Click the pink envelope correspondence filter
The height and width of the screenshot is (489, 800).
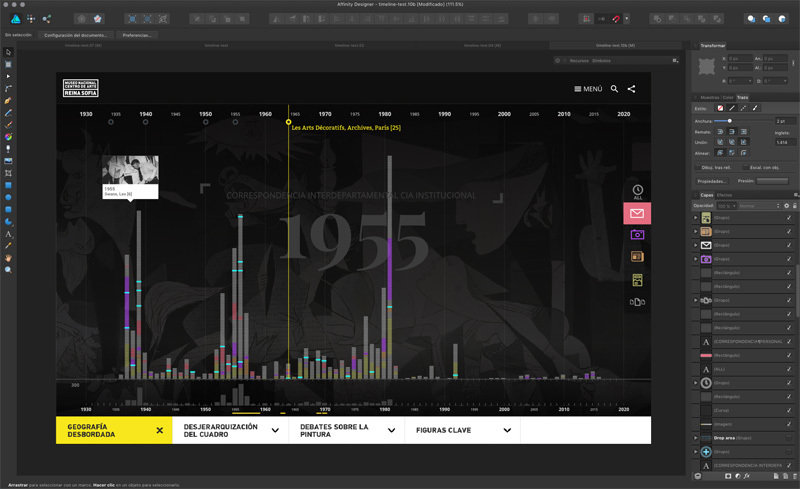coord(637,213)
